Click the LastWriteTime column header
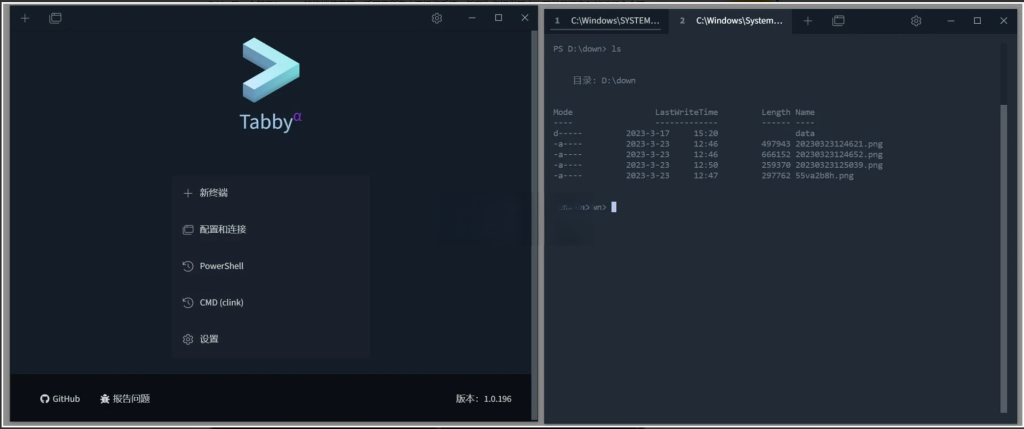 point(686,112)
